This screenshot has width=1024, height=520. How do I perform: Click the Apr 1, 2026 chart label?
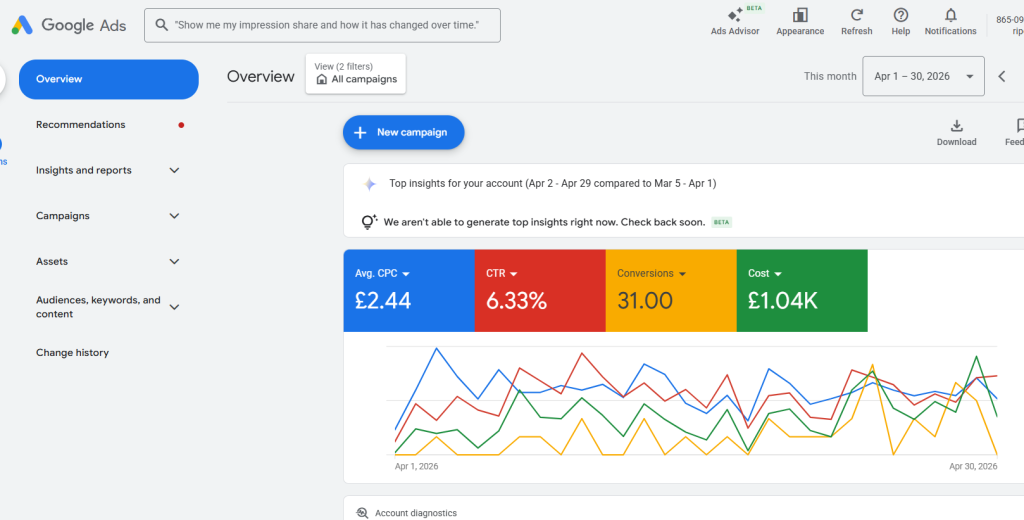click(x=417, y=466)
